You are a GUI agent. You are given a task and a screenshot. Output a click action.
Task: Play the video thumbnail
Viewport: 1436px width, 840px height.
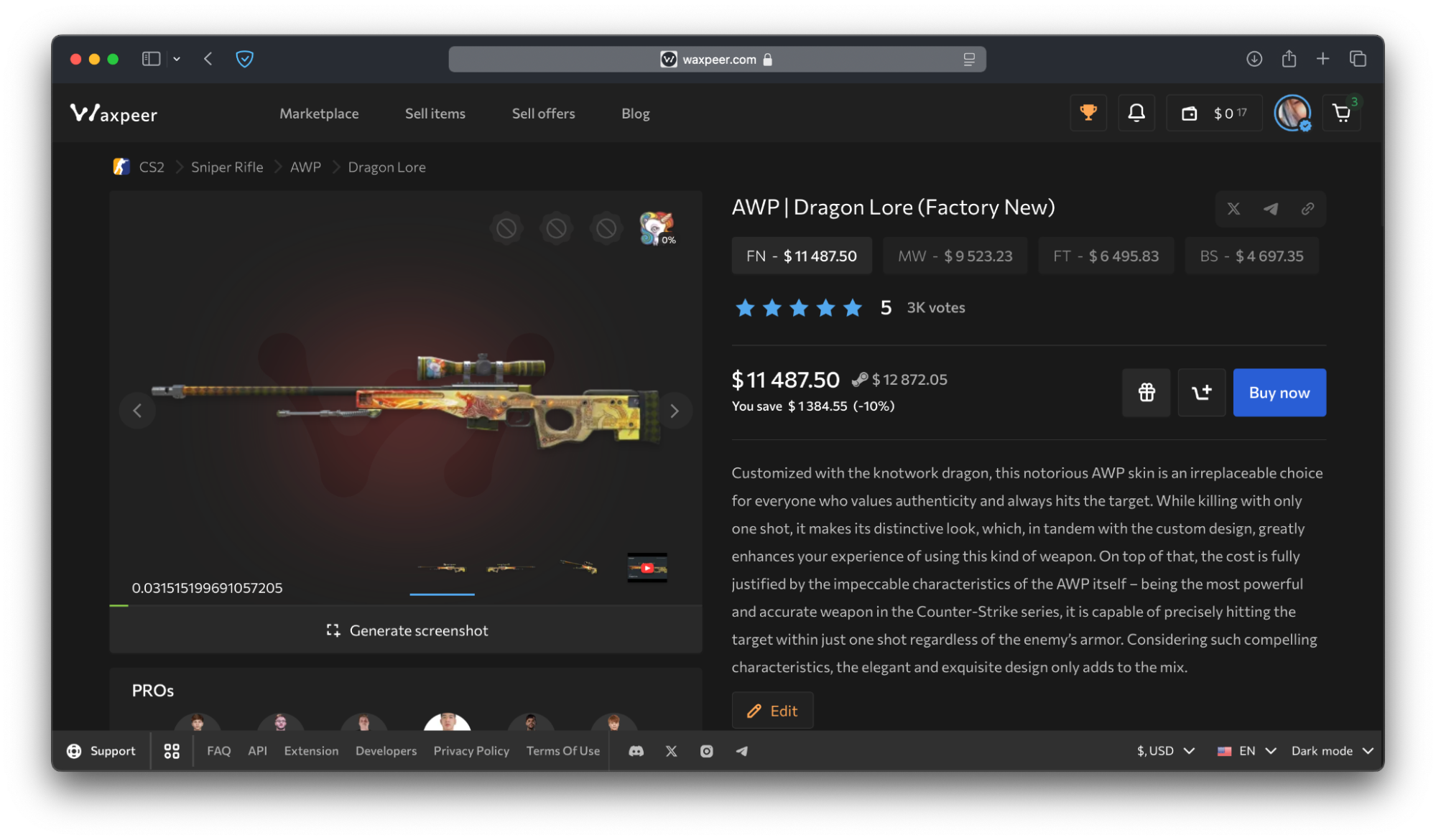(647, 568)
